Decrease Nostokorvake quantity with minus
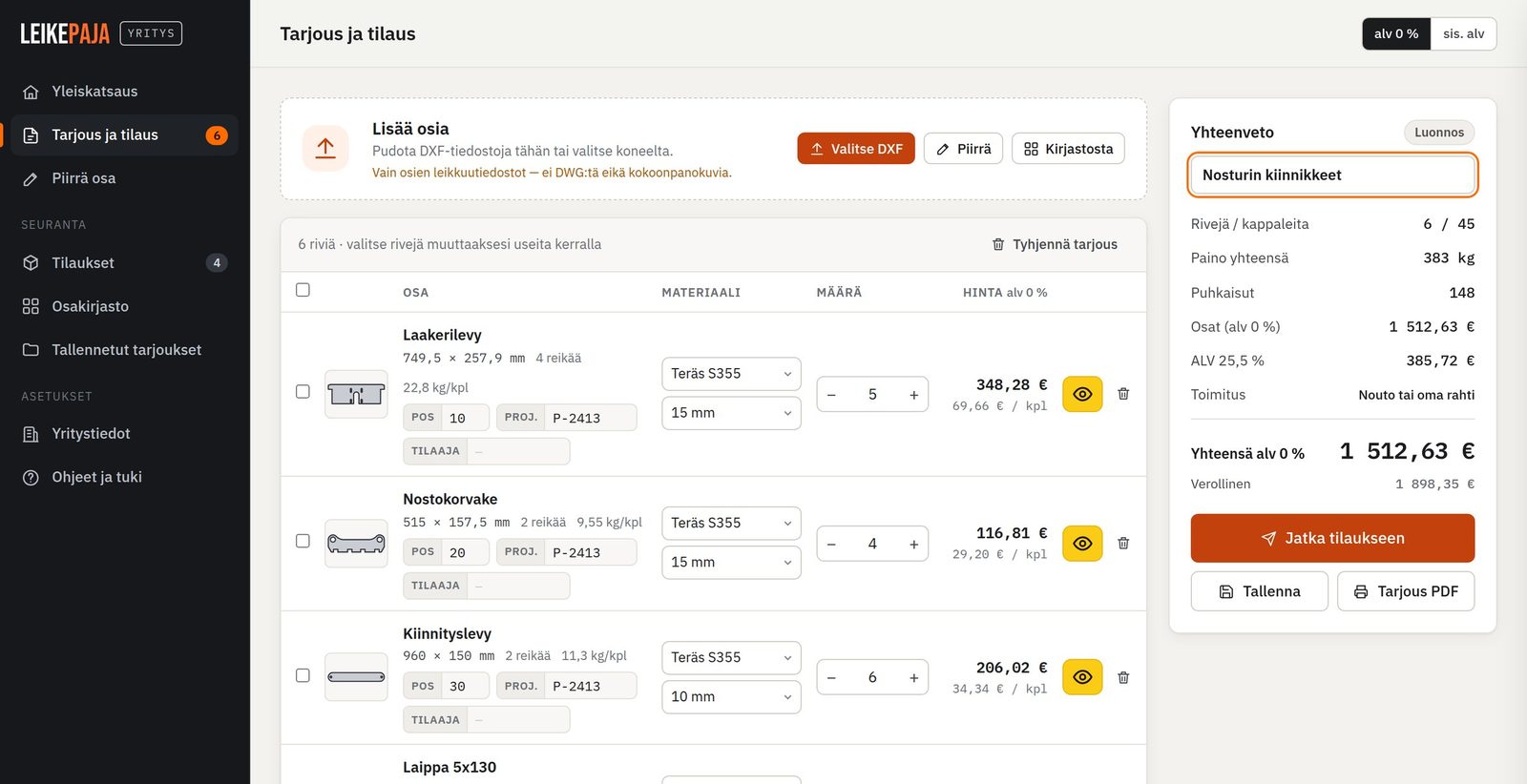 831,545
